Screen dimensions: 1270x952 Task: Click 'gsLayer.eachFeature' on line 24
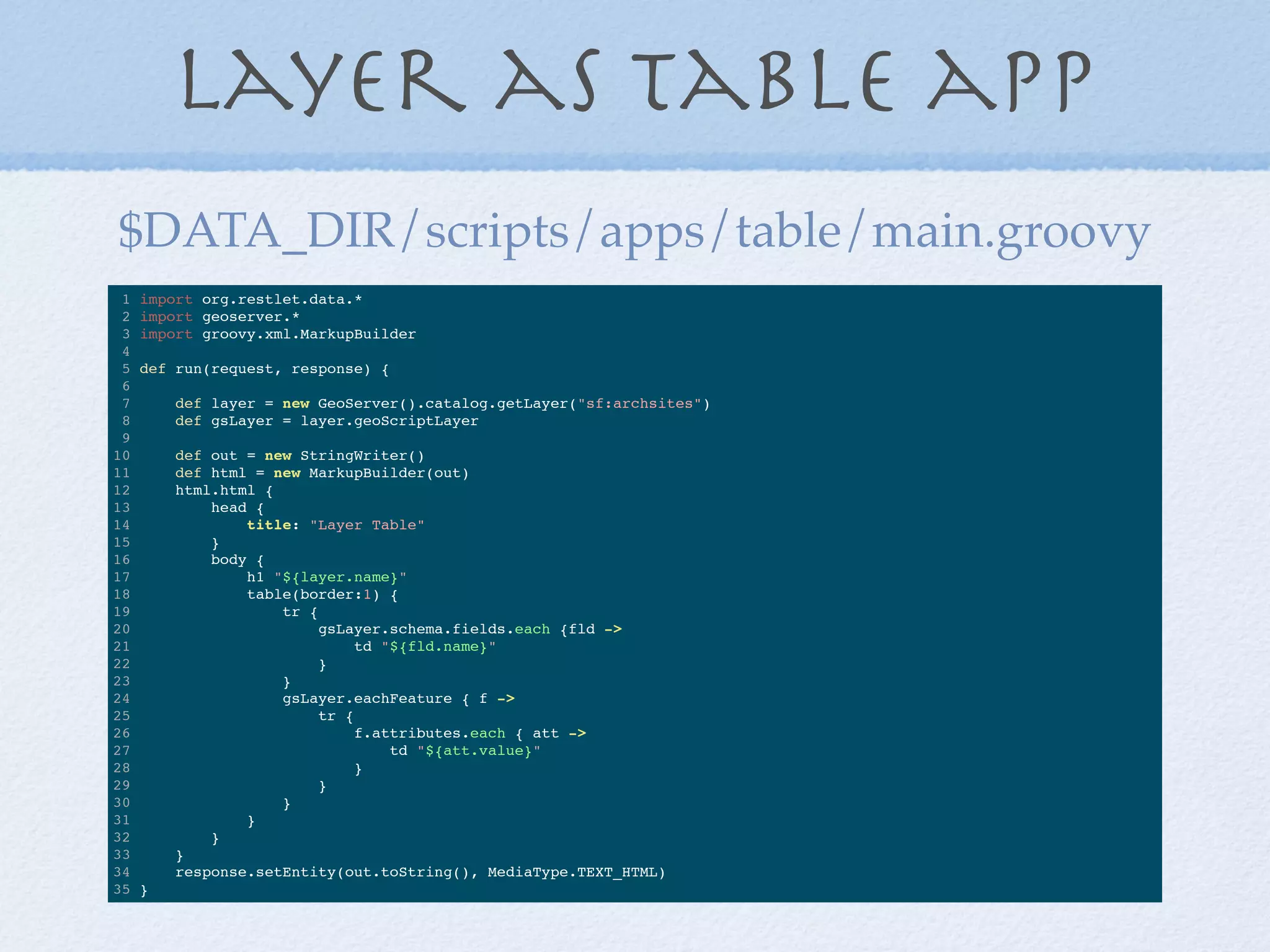click(x=367, y=699)
